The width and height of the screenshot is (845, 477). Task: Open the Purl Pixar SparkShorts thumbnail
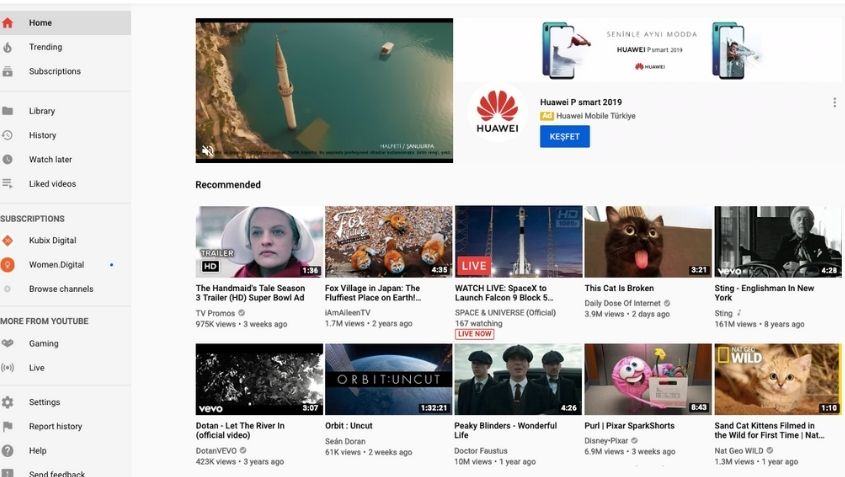(x=648, y=379)
